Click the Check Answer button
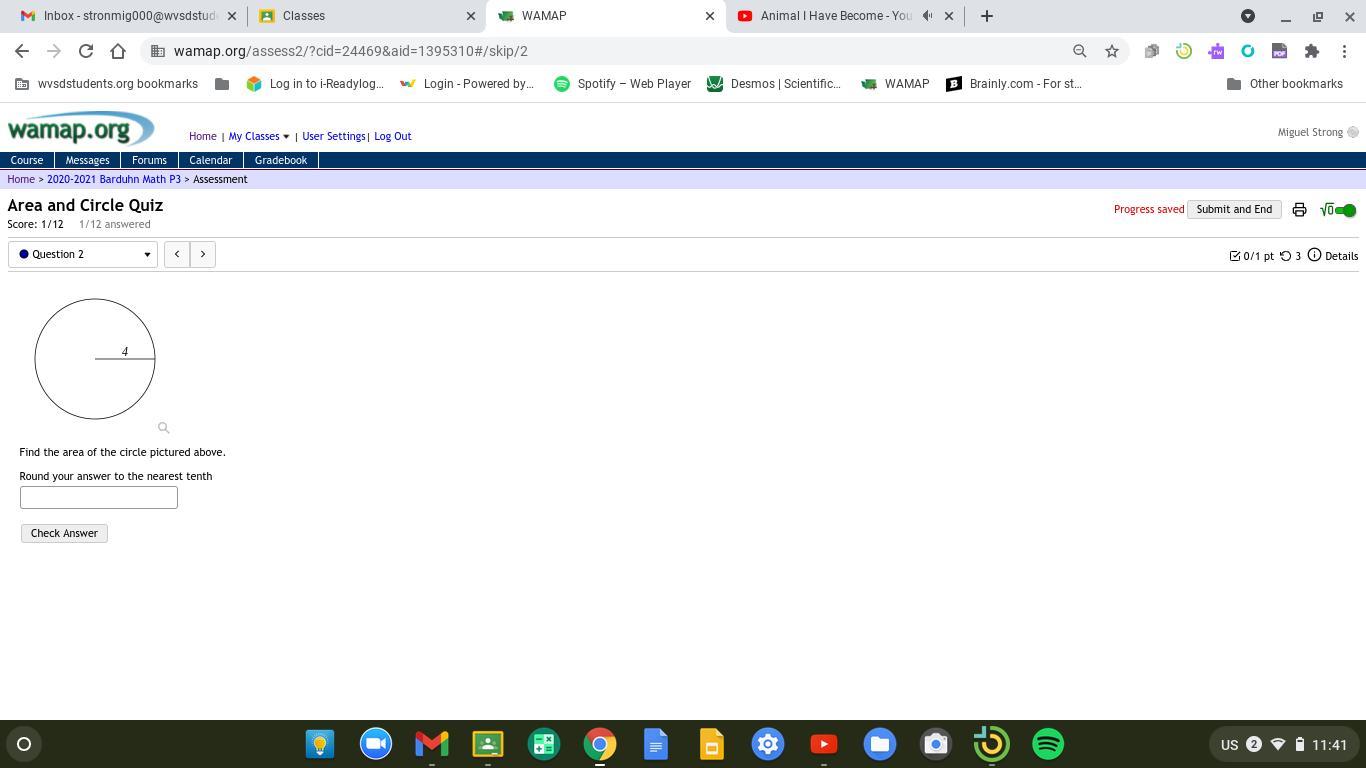 click(64, 533)
